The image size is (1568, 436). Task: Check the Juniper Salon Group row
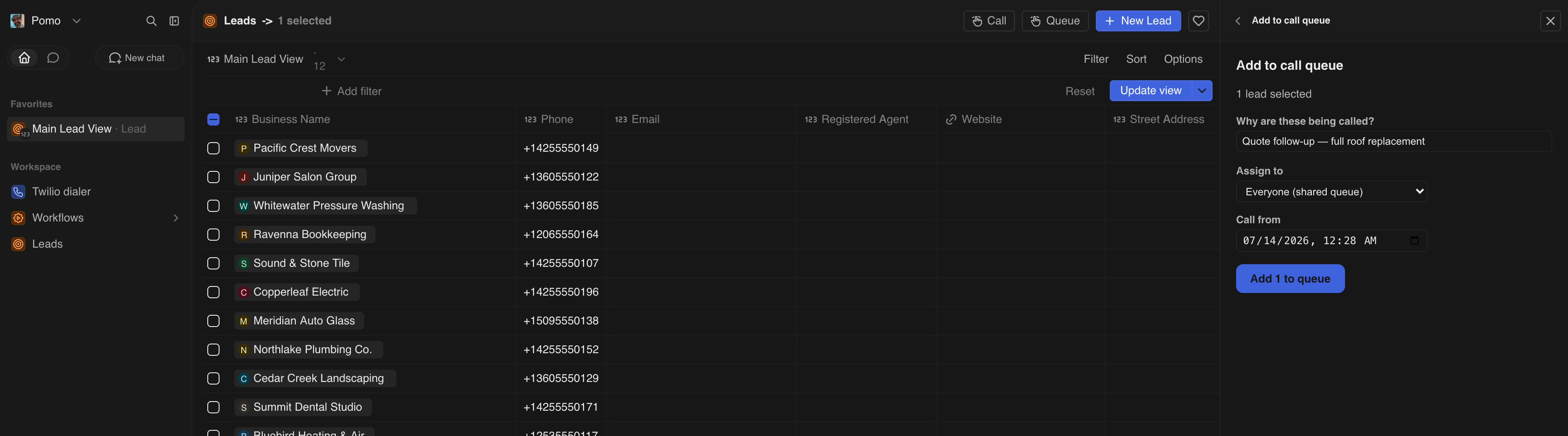pyautogui.click(x=213, y=177)
